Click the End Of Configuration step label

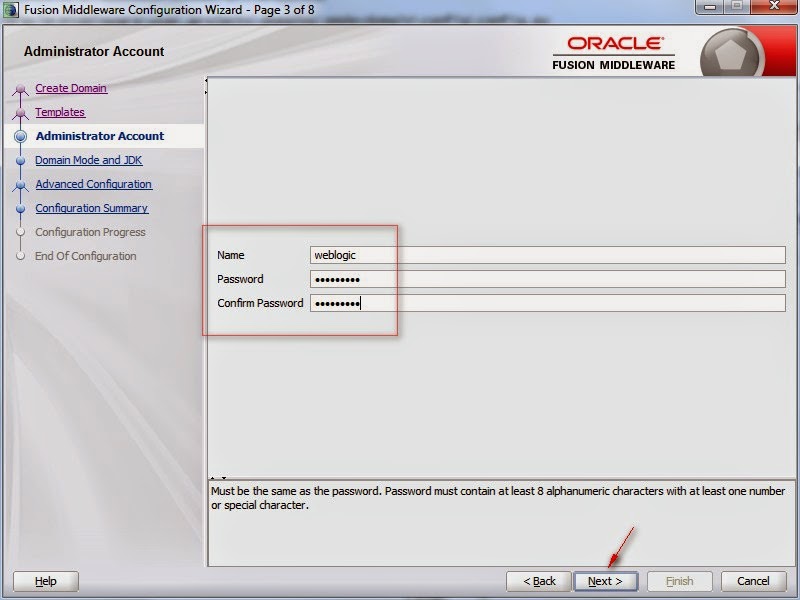[x=86, y=256]
